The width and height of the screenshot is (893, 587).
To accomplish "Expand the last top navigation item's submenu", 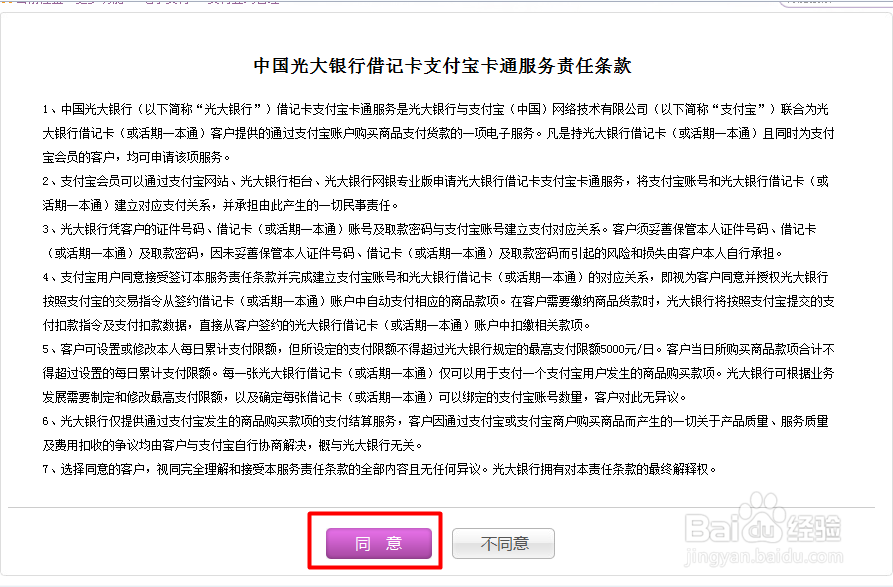I will tap(230, 4).
